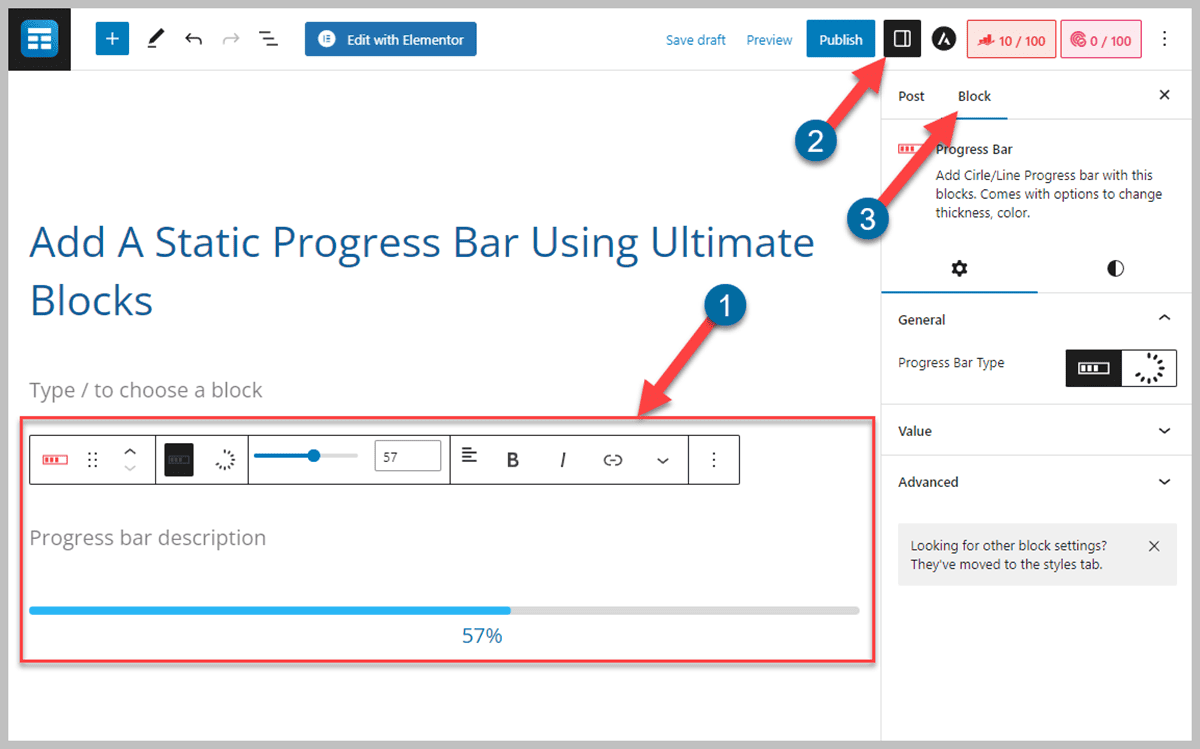Viewport: 1200px width, 749px height.
Task: Select Circle type under Progress Bar Type
Action: pos(1149,367)
